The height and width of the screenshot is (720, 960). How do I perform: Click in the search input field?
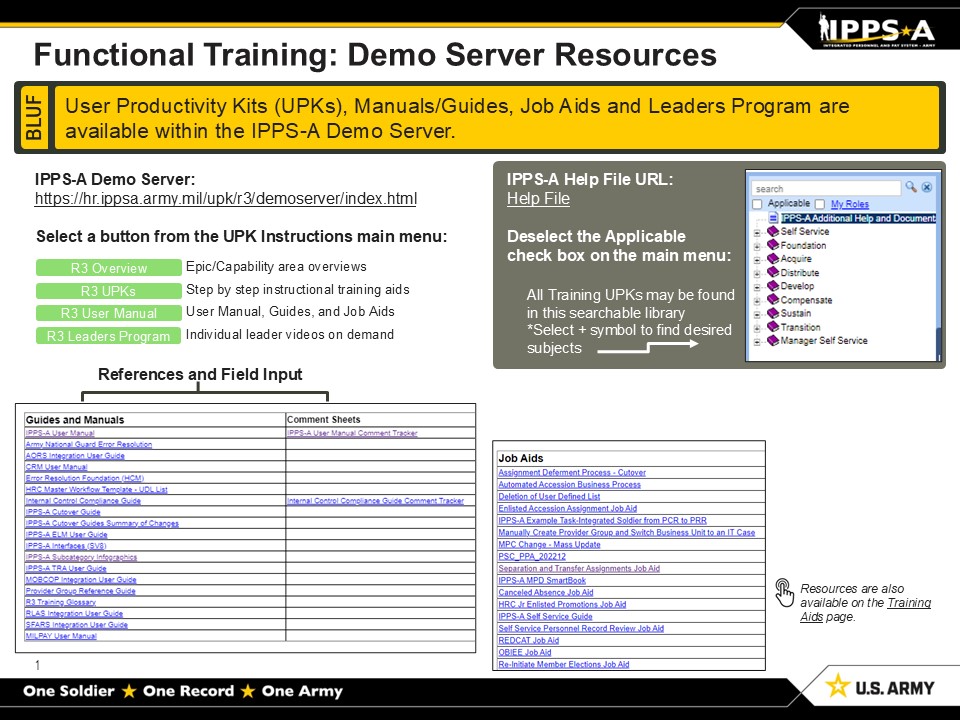(825, 188)
